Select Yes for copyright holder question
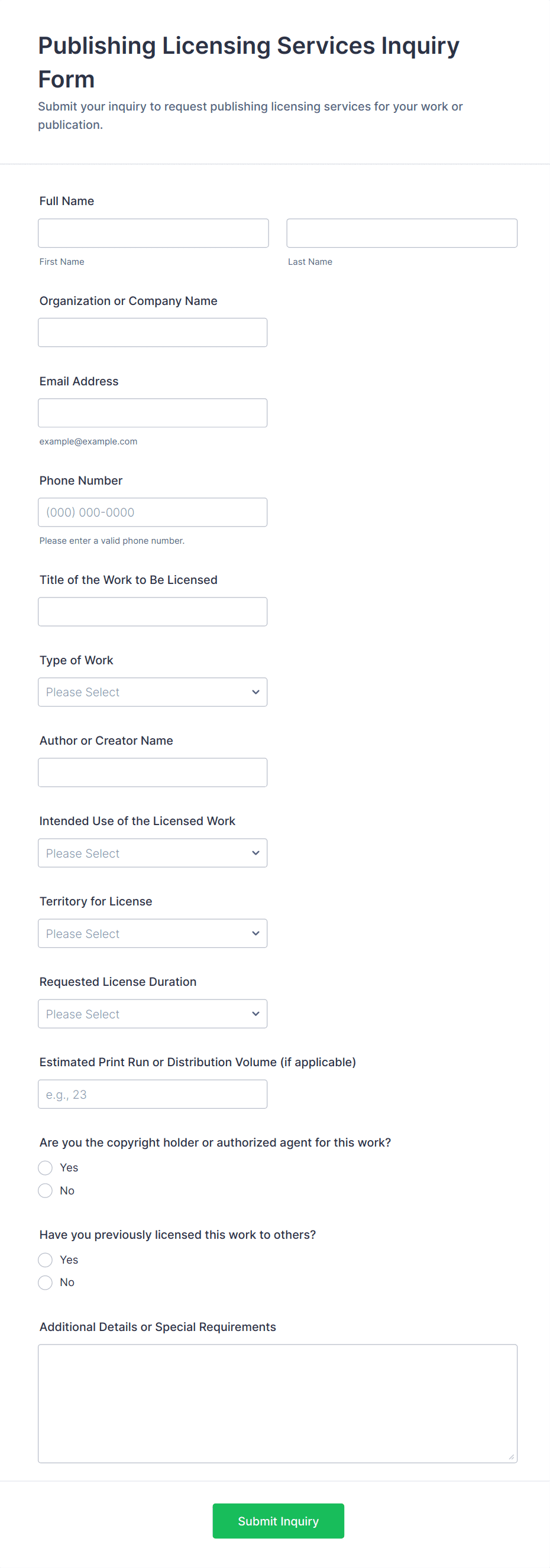The image size is (550, 1568). 45,1167
